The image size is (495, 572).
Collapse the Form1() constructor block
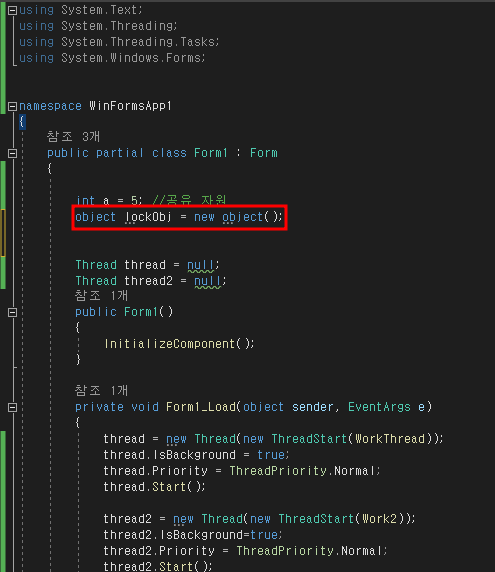(12, 312)
